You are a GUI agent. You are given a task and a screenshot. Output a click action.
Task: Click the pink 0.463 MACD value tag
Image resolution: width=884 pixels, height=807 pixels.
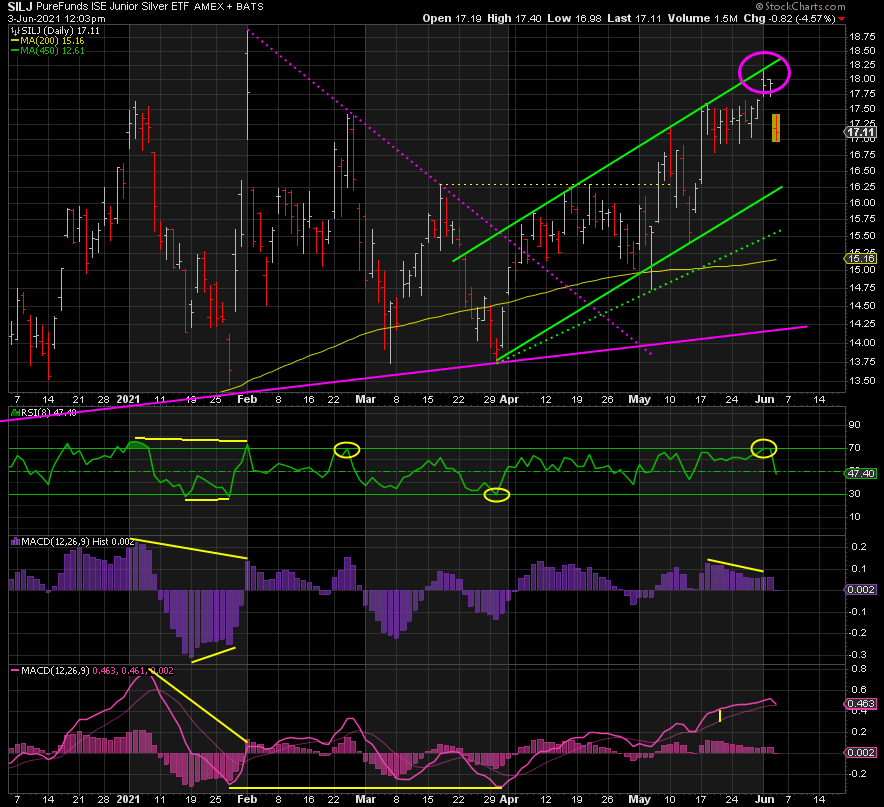point(861,704)
